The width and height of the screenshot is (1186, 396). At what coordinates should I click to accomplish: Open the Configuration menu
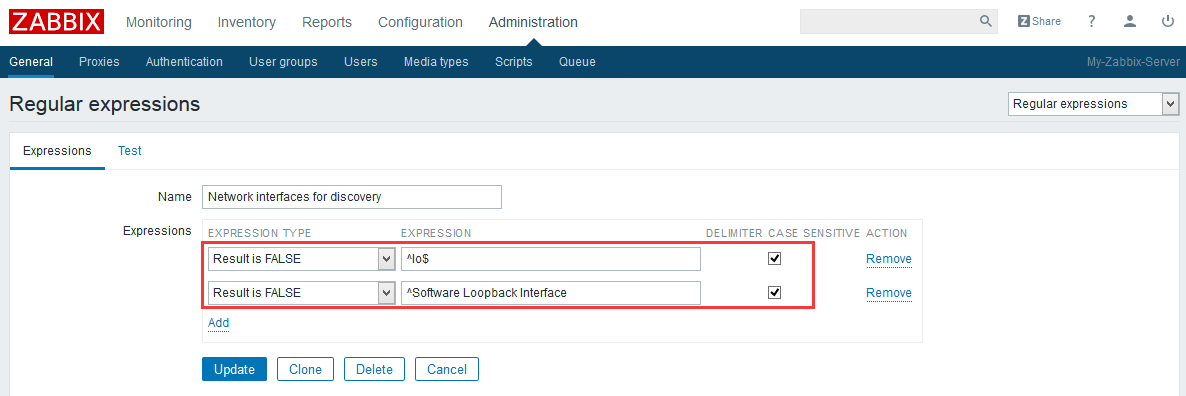point(421,23)
